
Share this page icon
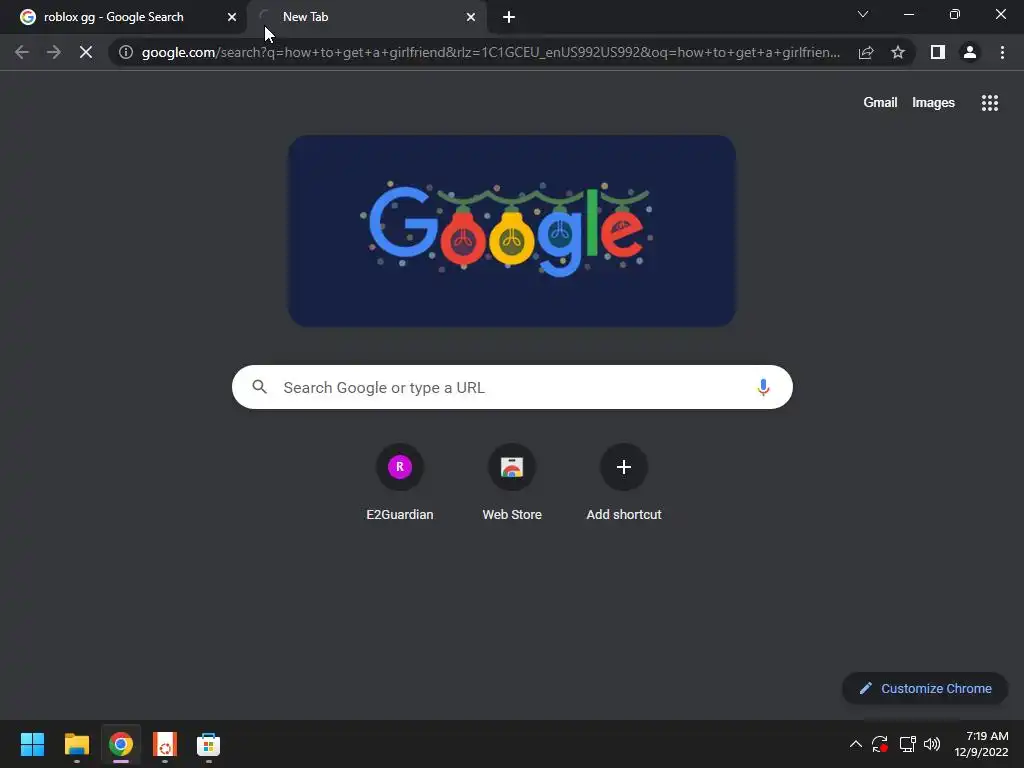(x=866, y=52)
